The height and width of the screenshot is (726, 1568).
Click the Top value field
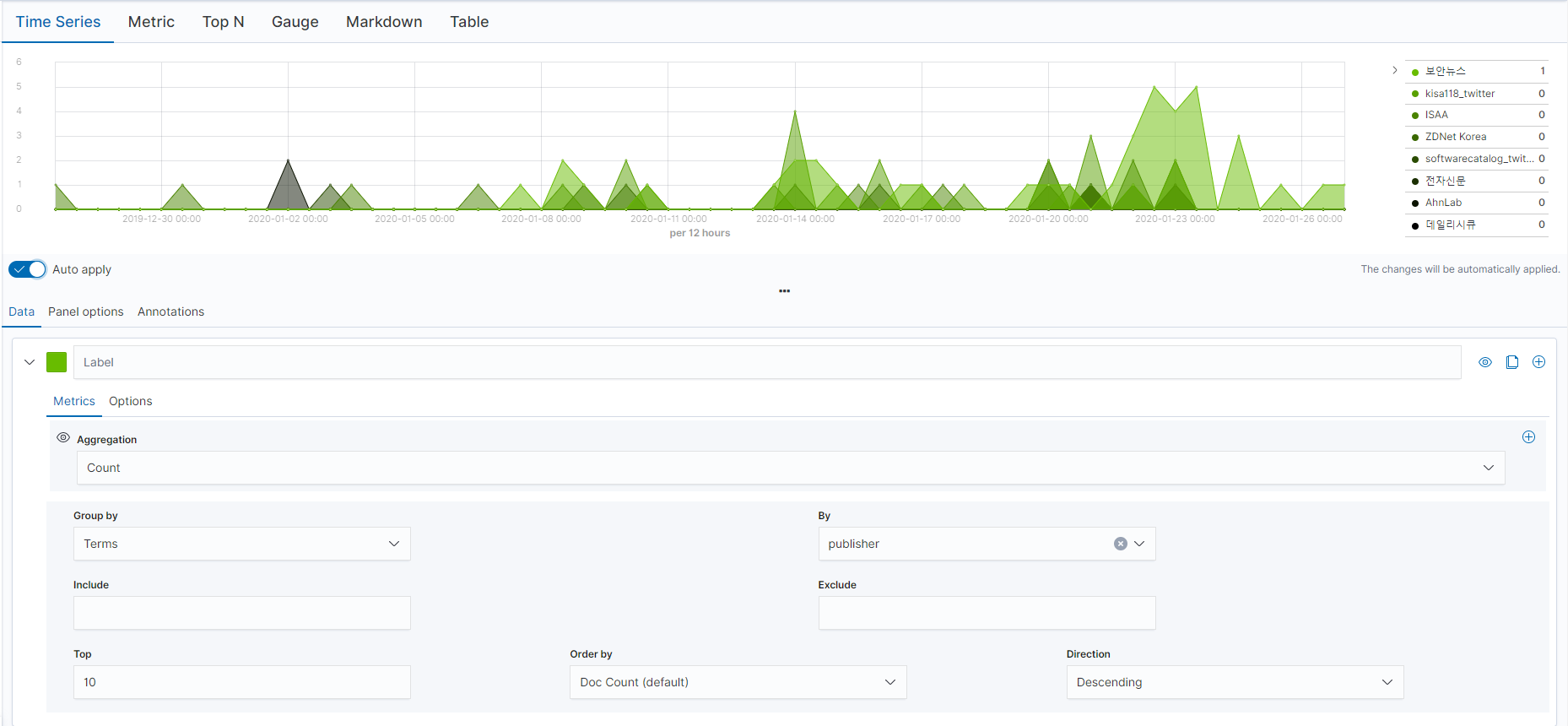pyautogui.click(x=242, y=682)
